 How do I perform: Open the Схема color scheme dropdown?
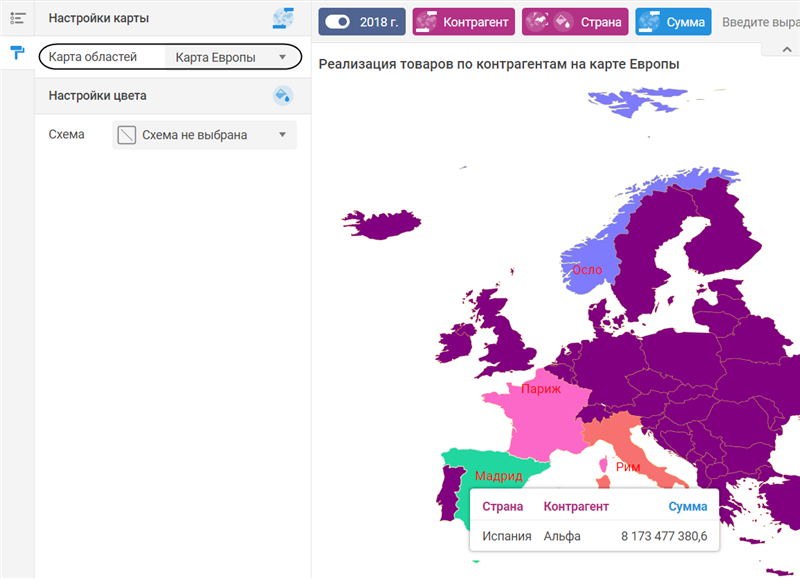[x=205, y=135]
